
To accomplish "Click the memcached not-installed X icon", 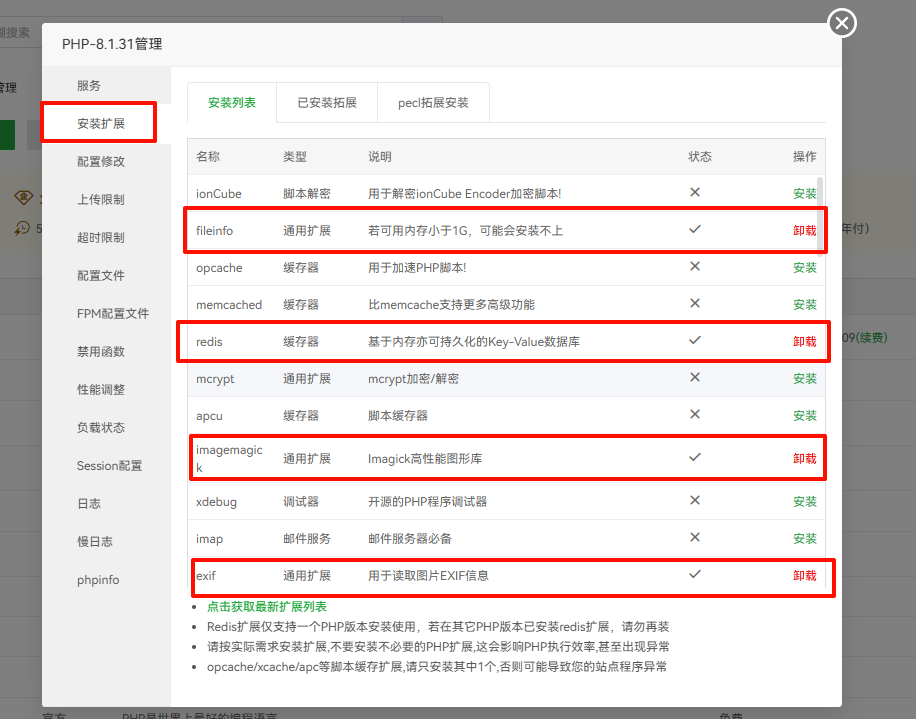I will [x=695, y=304].
